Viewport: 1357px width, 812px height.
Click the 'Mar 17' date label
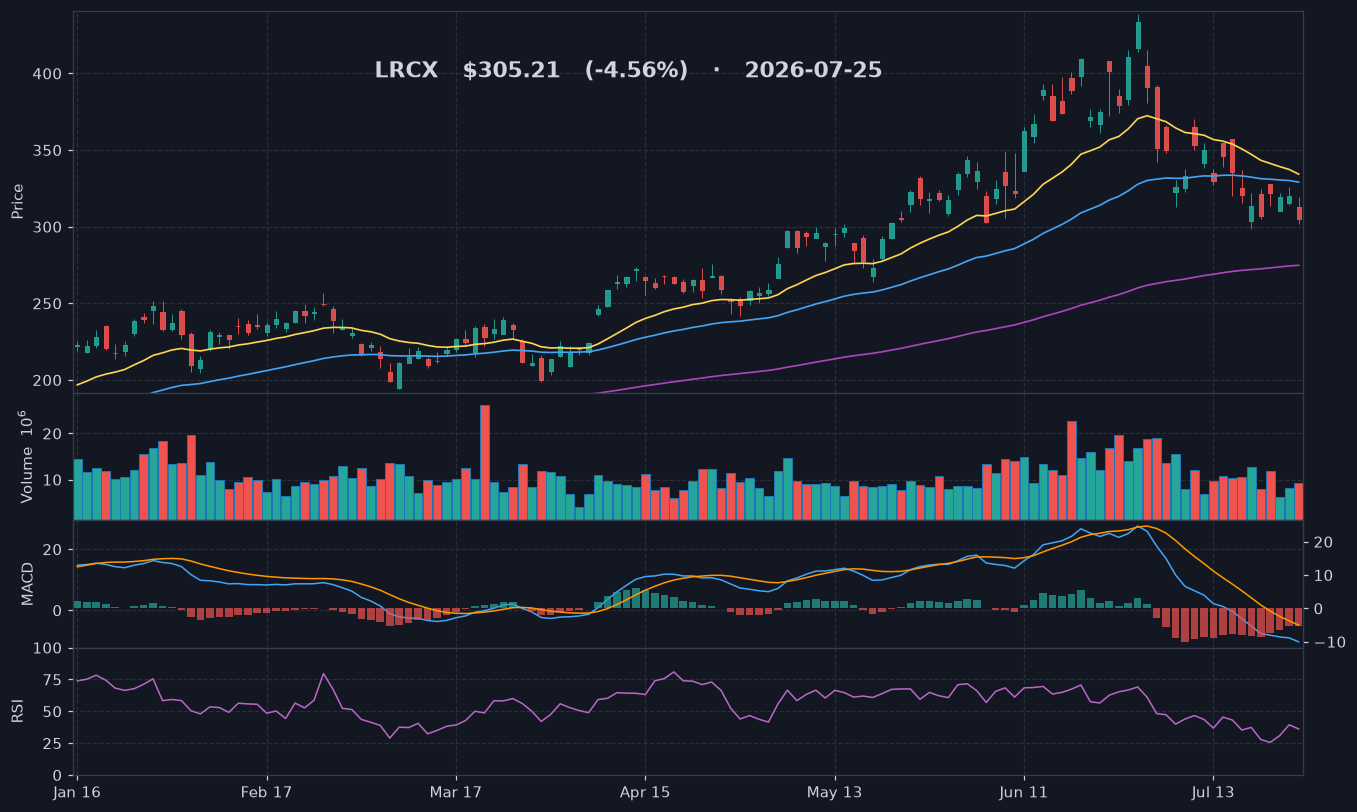pyautogui.click(x=456, y=791)
